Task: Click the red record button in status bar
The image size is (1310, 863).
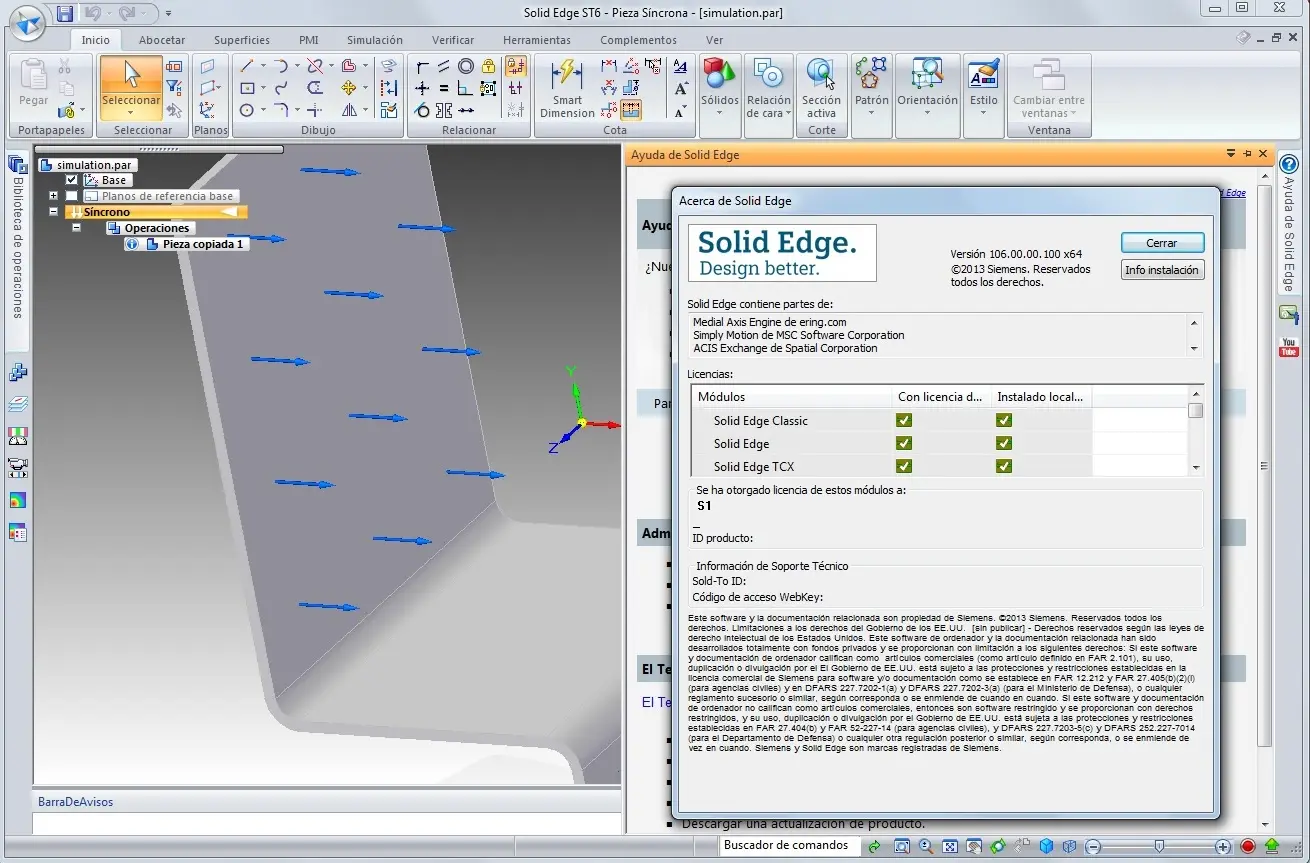Action: (1248, 846)
